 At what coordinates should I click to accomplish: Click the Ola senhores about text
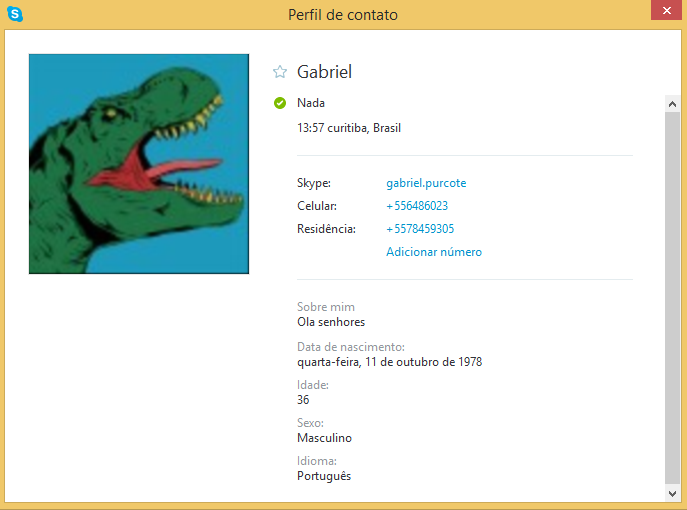click(x=331, y=322)
